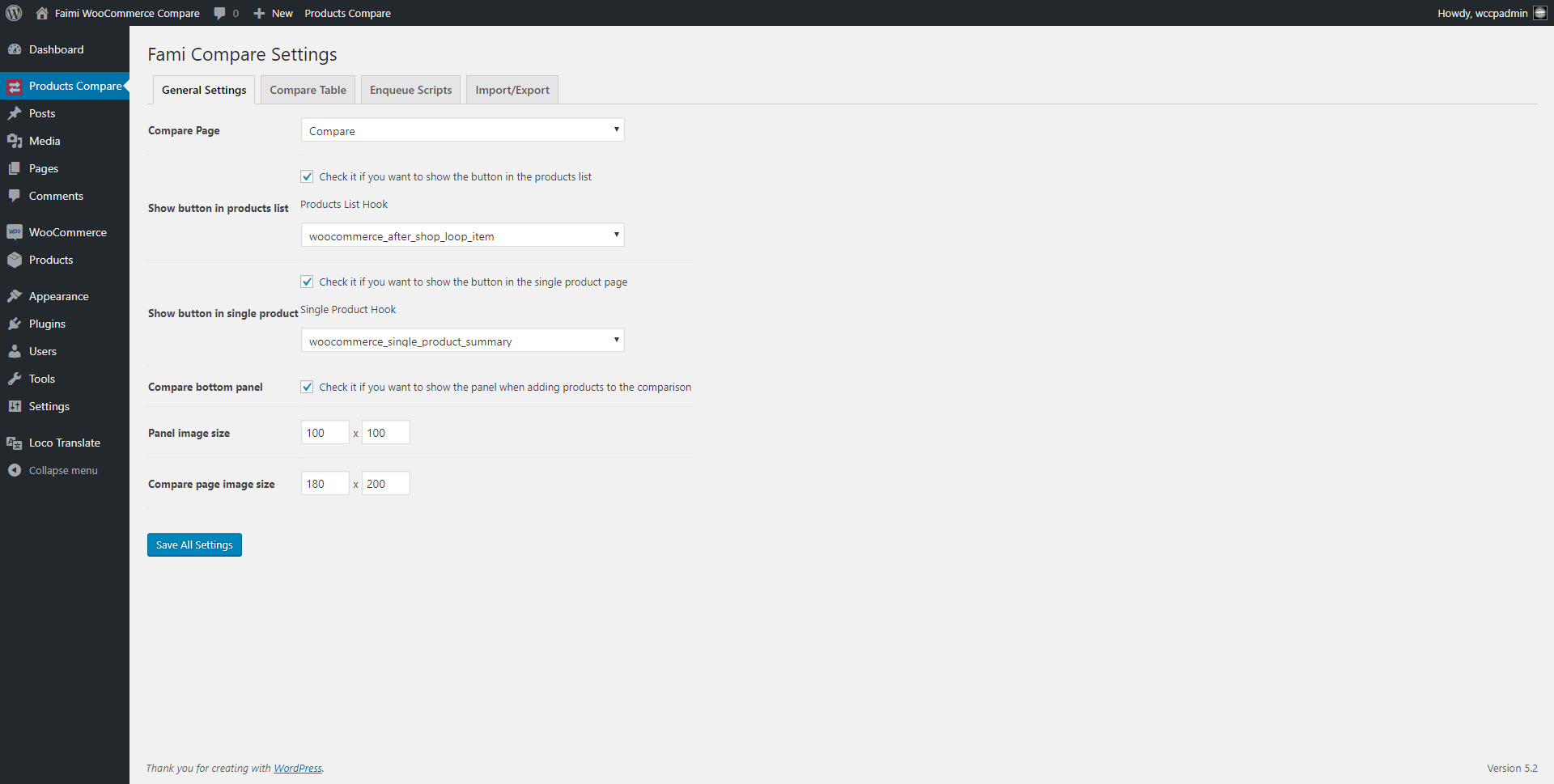The height and width of the screenshot is (784, 1554).
Task: Click the Tools wrench icon
Action: click(15, 379)
